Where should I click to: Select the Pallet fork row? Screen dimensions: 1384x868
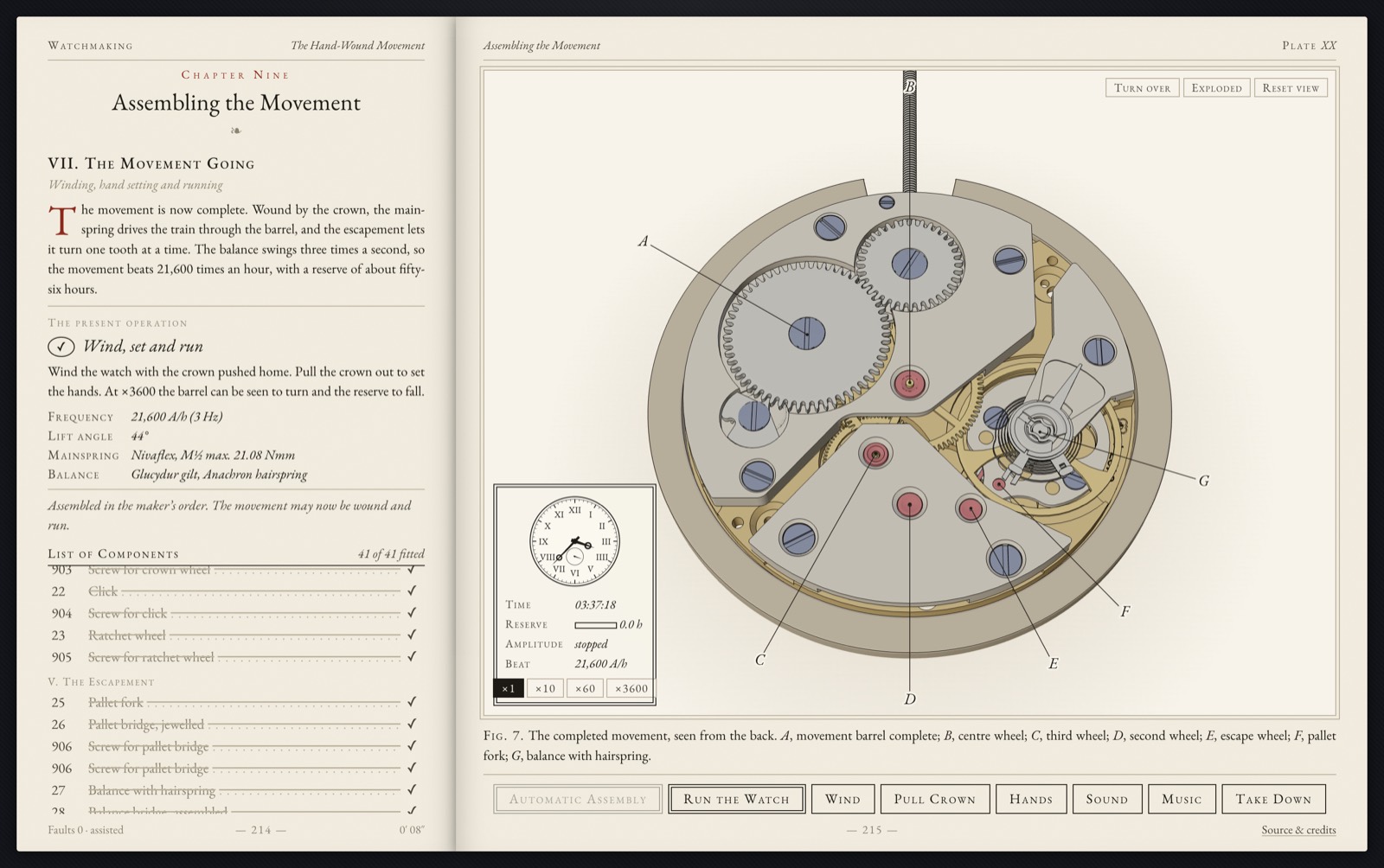(x=236, y=702)
